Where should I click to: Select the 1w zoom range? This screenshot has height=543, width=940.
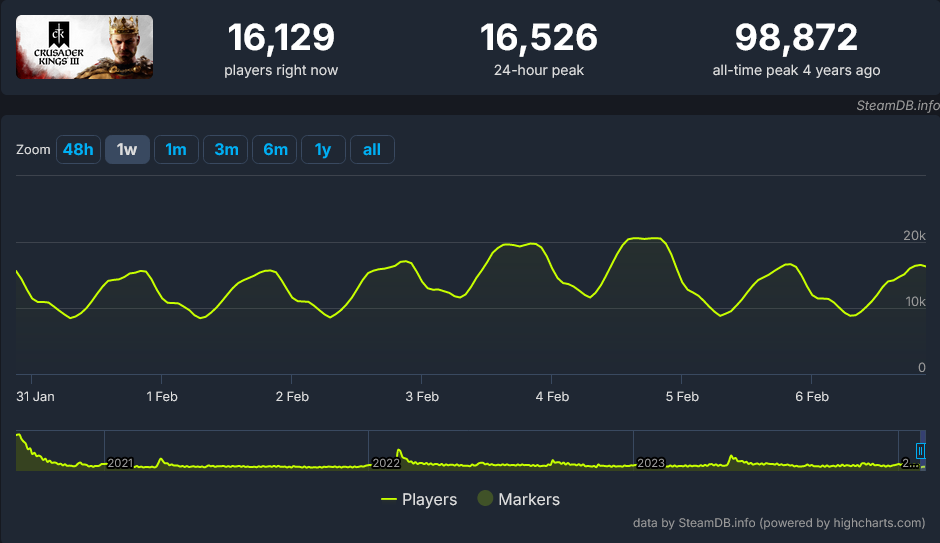127,149
